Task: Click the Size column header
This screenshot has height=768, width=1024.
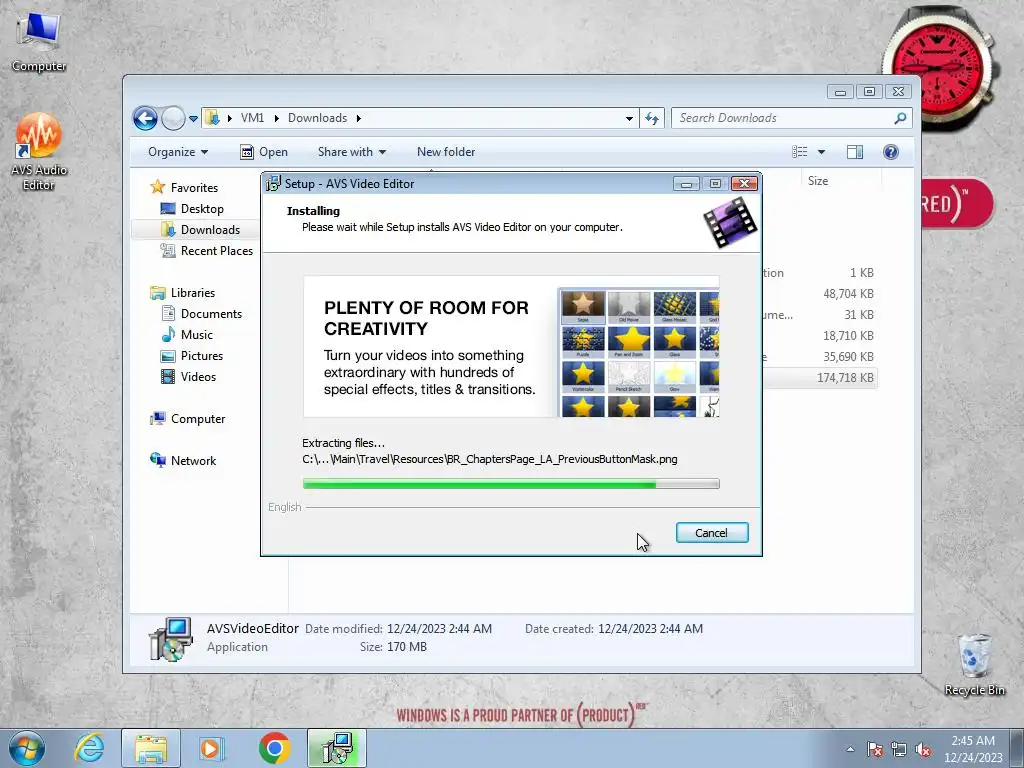Action: 840,181
